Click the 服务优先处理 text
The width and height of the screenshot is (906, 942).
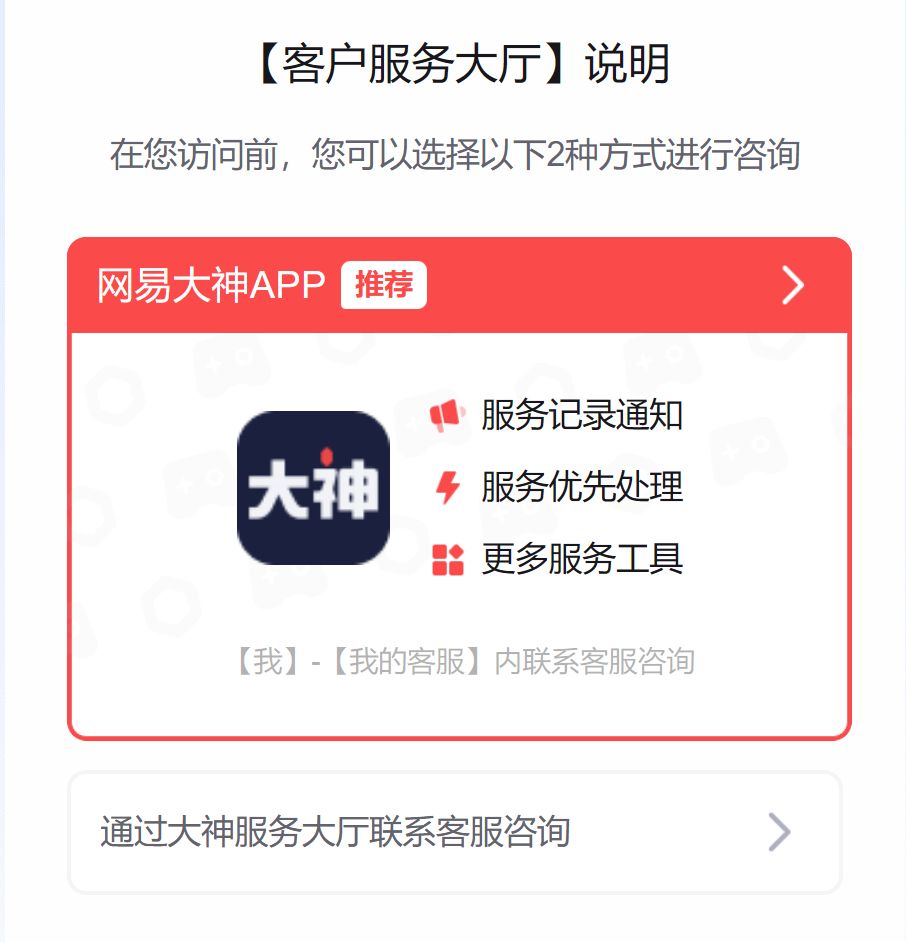(x=582, y=487)
